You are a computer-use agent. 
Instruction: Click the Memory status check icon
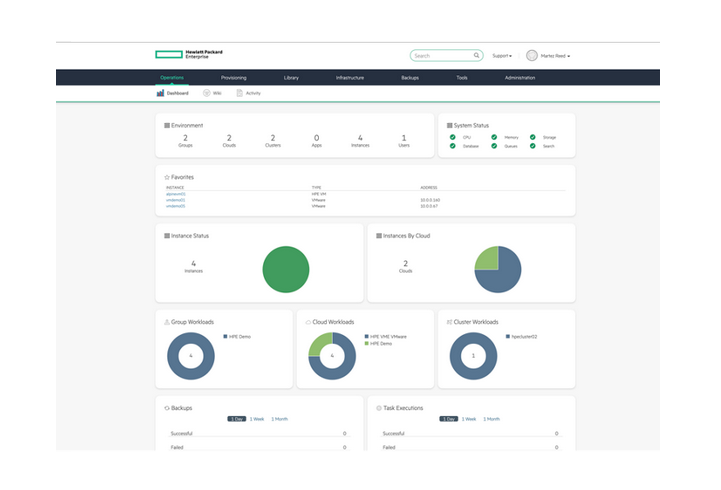pyautogui.click(x=494, y=137)
